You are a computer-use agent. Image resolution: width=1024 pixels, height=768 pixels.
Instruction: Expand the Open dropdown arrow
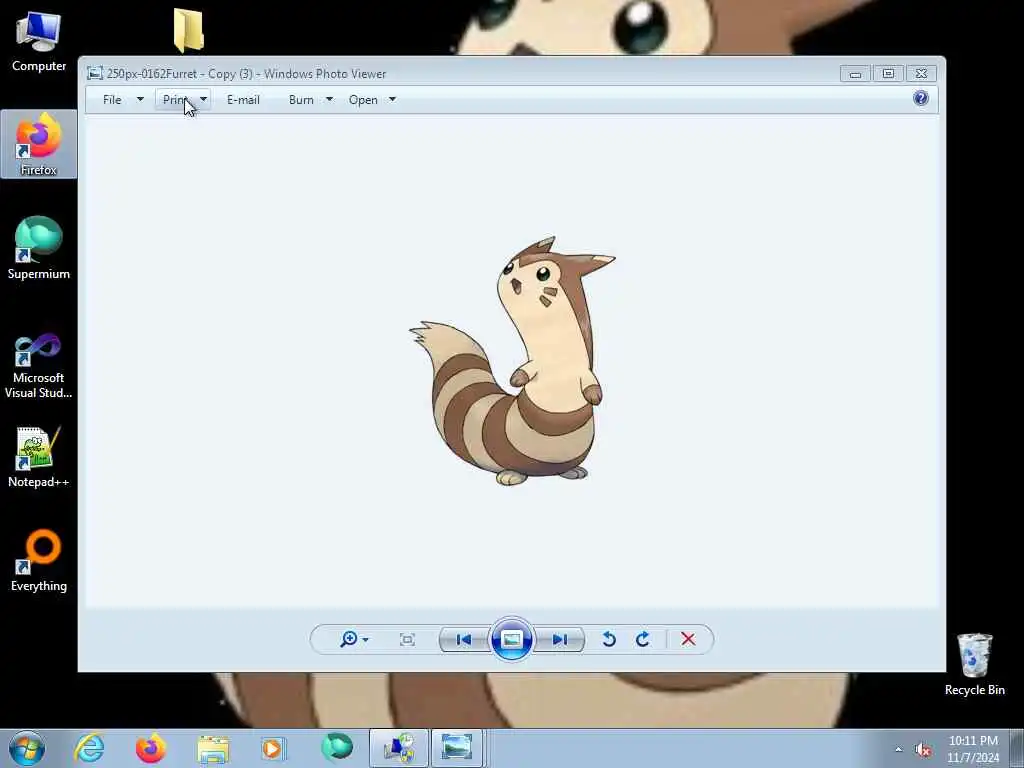click(392, 100)
